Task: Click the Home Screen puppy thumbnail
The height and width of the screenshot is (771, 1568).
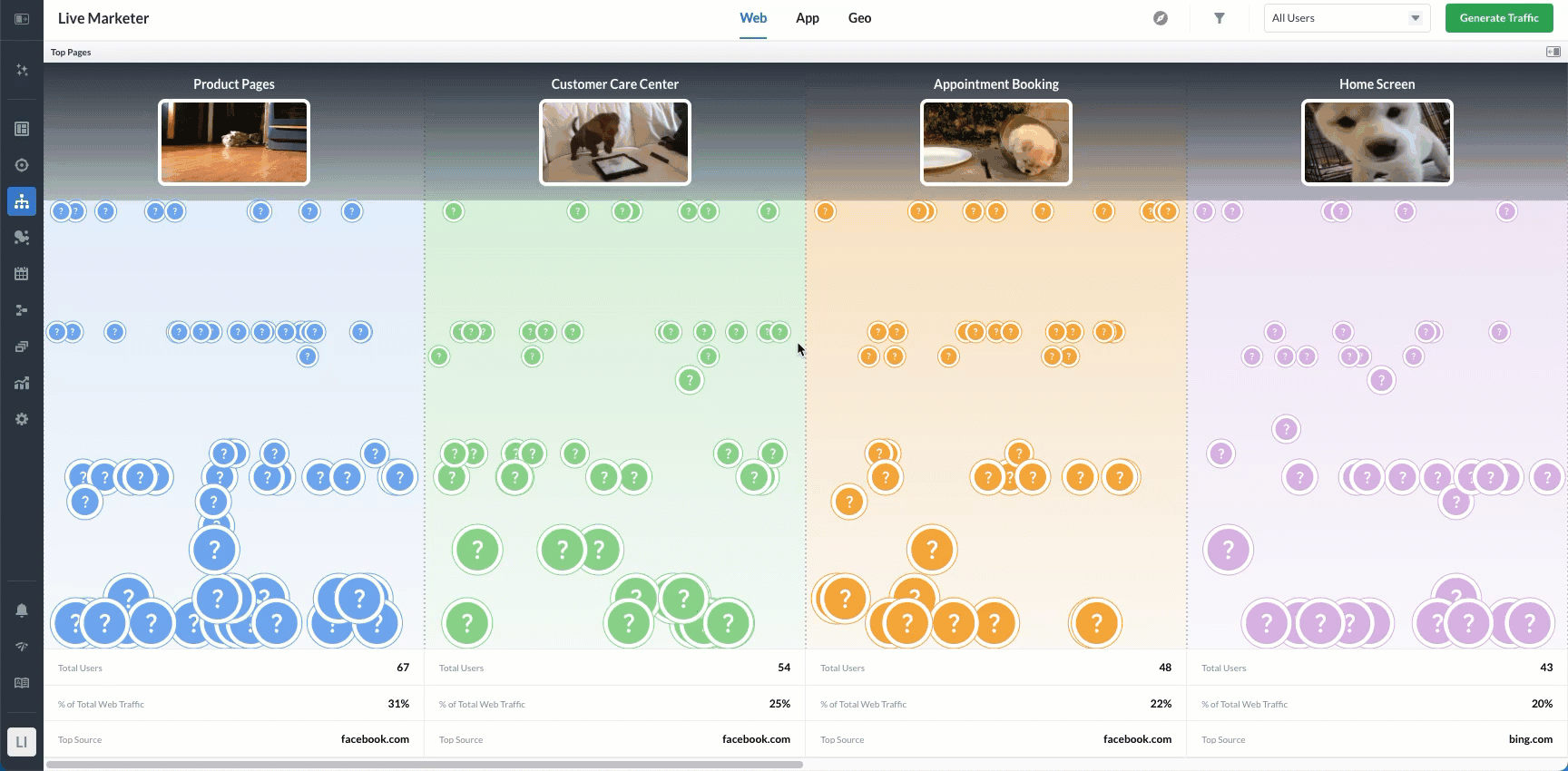Action: coord(1377,142)
